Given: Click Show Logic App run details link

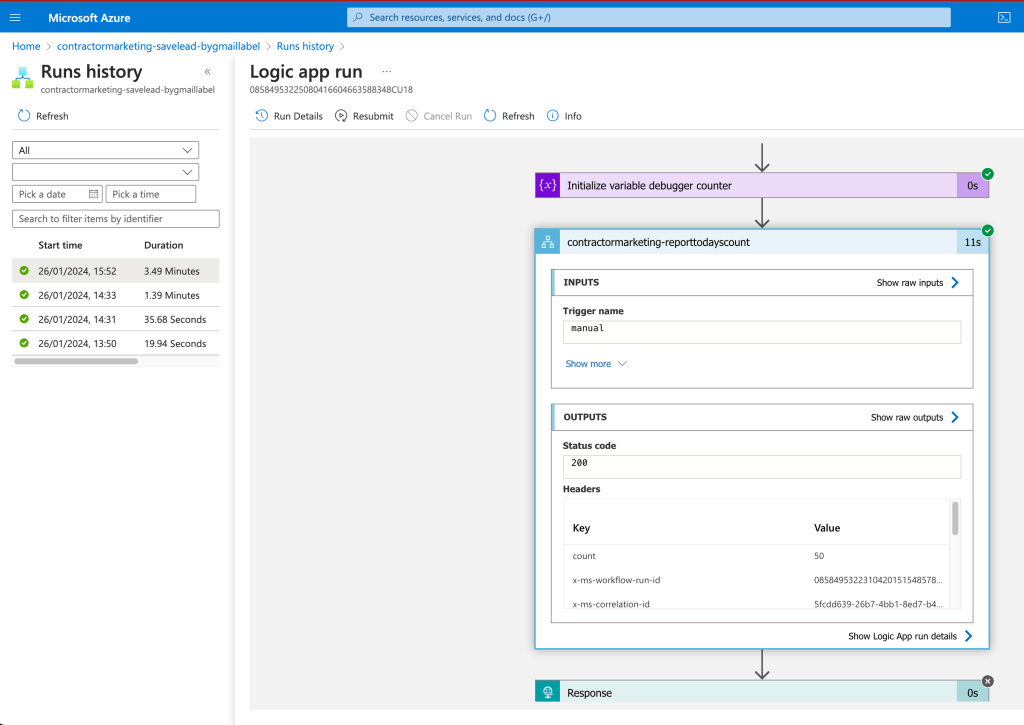Looking at the screenshot, I should (902, 636).
